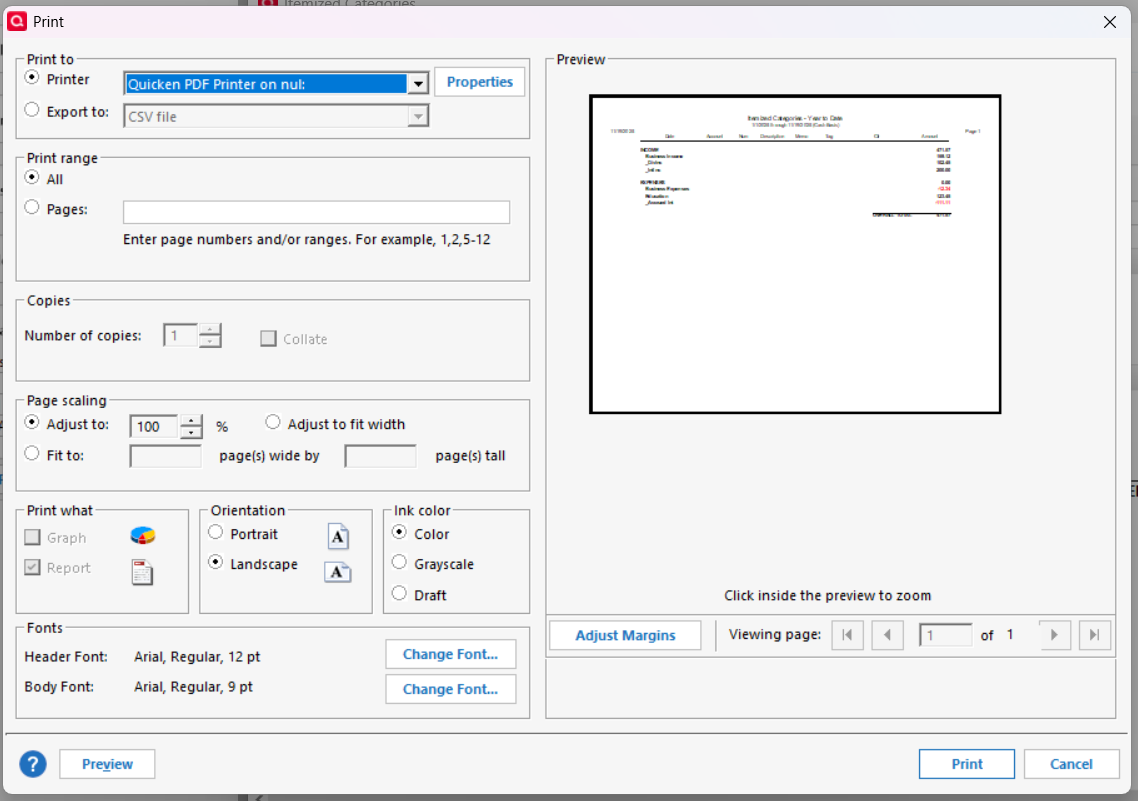Go to last preview page

(1094, 635)
